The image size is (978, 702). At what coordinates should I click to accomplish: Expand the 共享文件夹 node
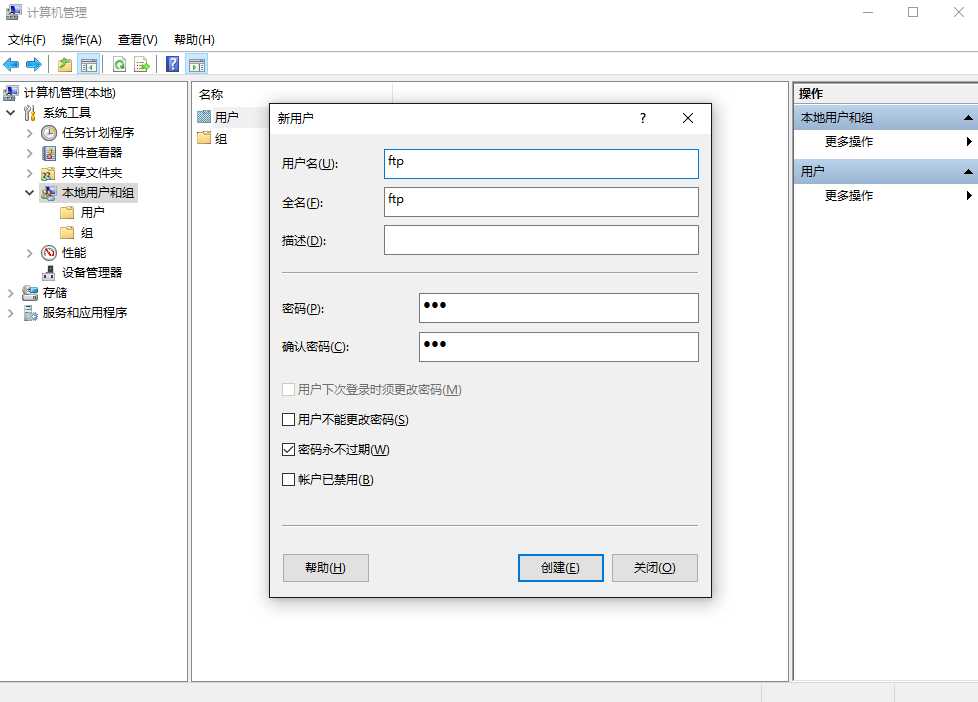(x=29, y=173)
